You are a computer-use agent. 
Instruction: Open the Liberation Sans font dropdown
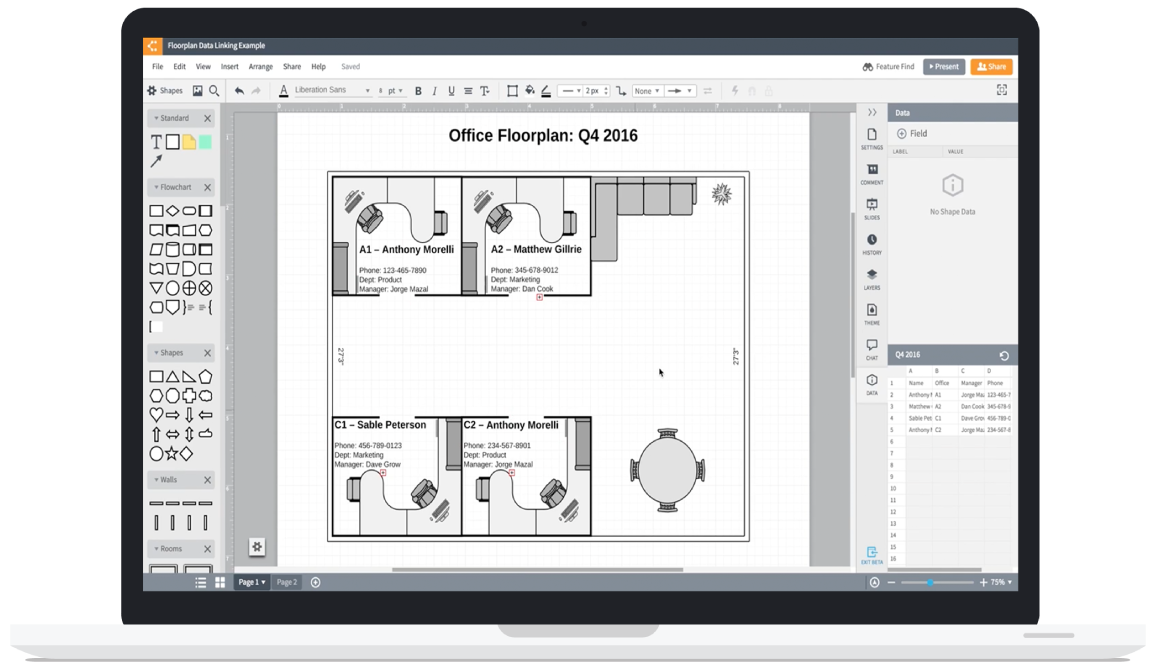(332, 90)
